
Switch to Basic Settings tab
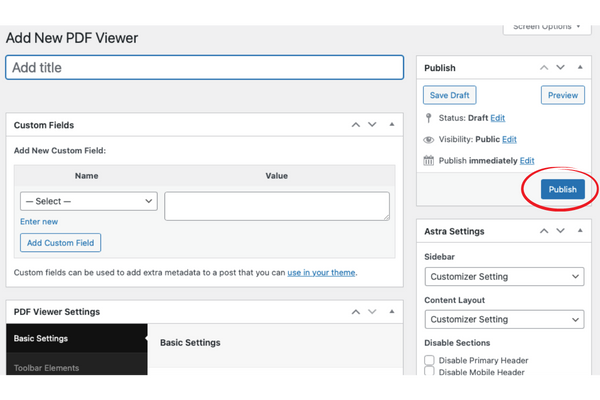click(77, 338)
